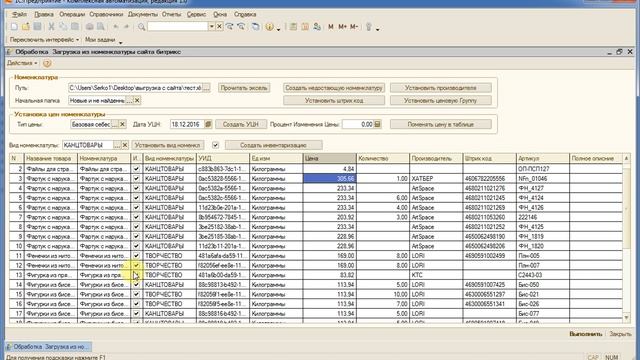Click the Find next binoculars icon
This screenshot has width=640, height=360.
(230, 27)
